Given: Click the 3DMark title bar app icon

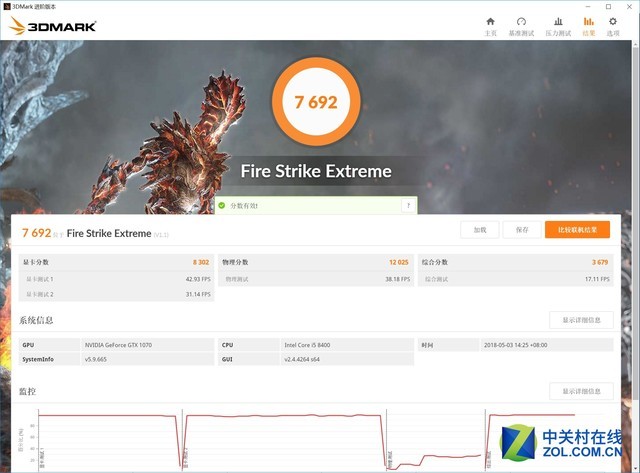Looking at the screenshot, I should 7,7.
